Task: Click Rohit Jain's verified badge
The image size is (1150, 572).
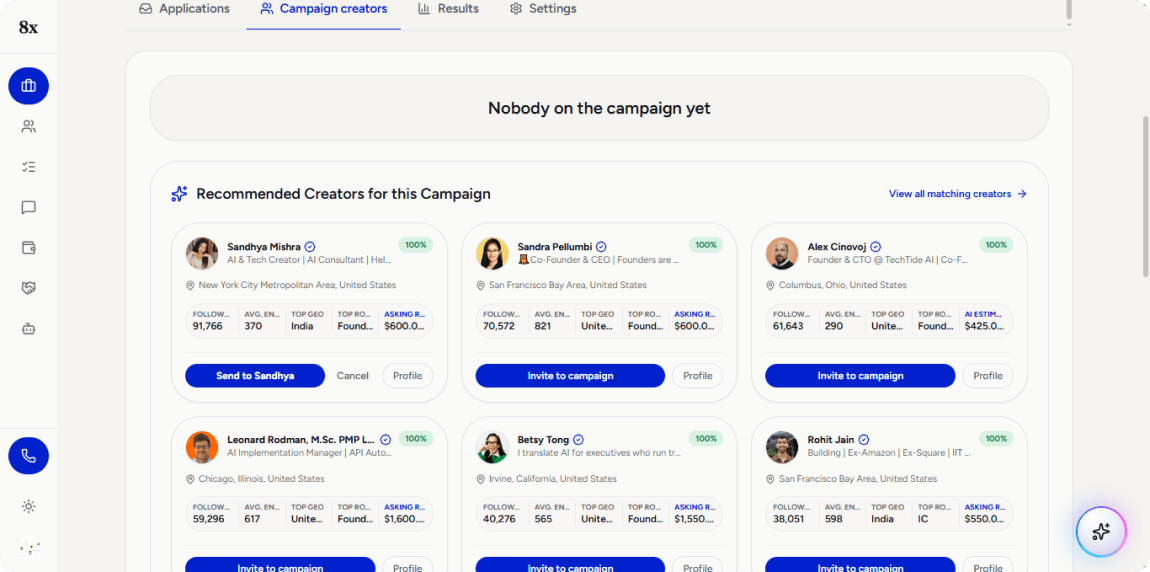Action: click(x=864, y=440)
